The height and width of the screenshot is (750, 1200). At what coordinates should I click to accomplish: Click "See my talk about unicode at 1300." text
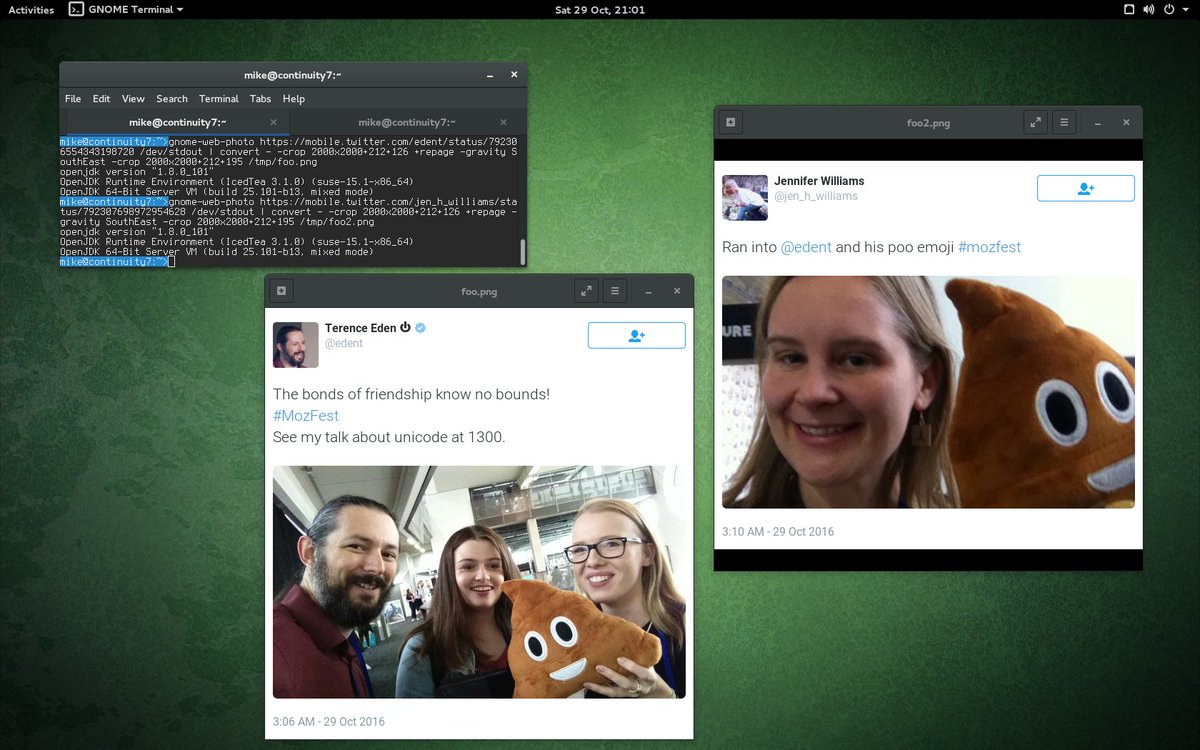[x=389, y=437]
